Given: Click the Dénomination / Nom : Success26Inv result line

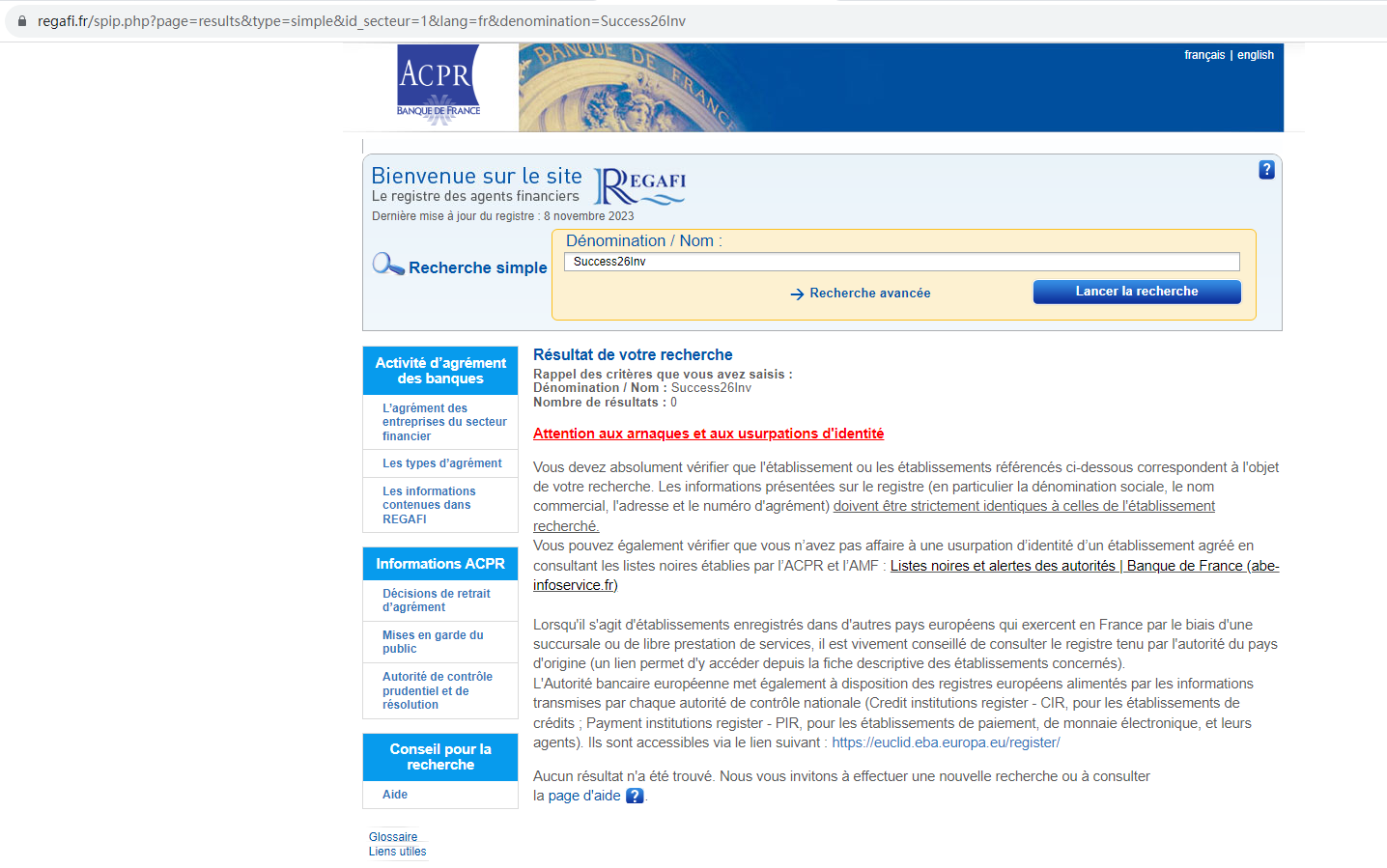Looking at the screenshot, I should click(642, 388).
